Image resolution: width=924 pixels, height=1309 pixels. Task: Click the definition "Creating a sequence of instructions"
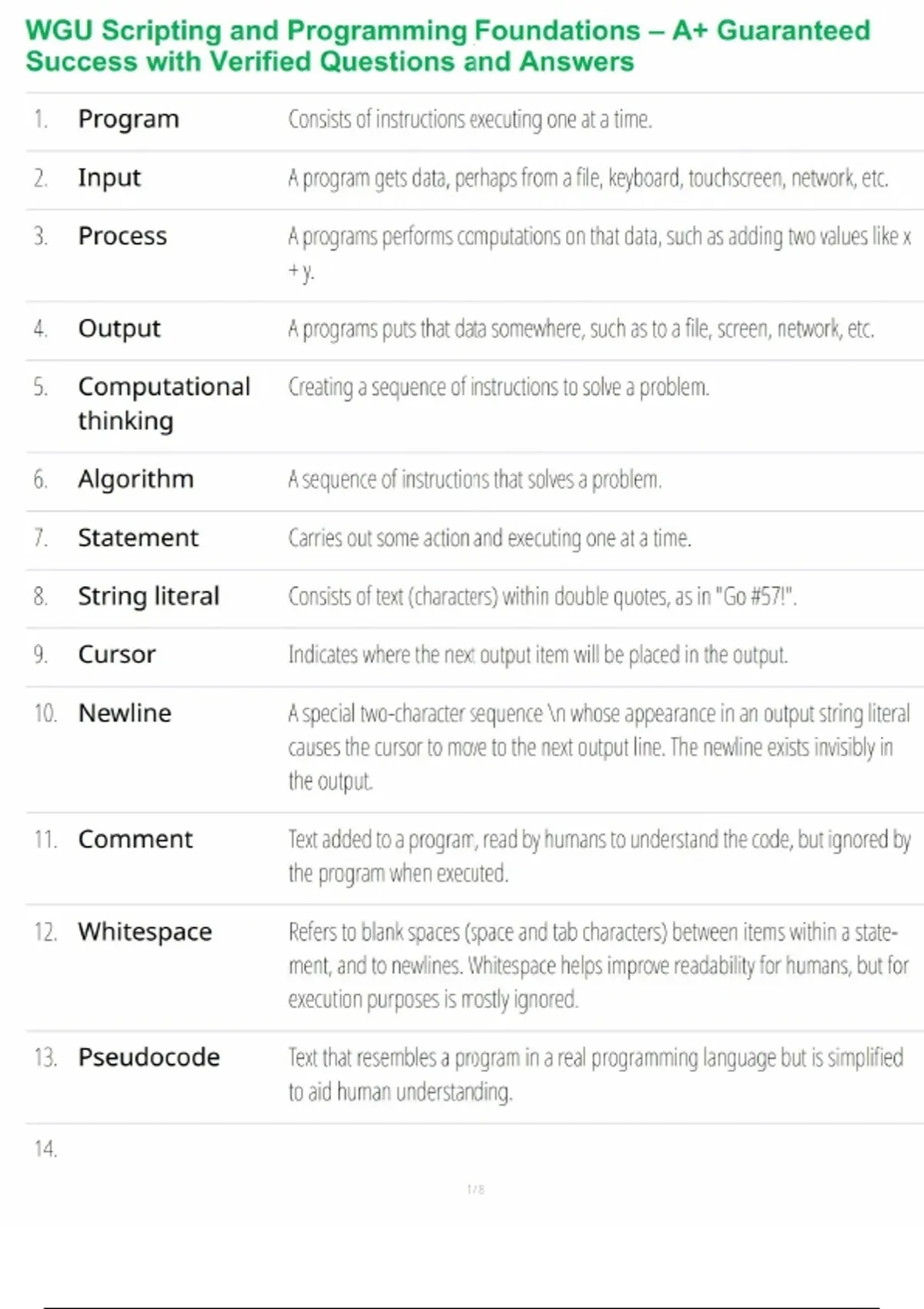point(498,387)
